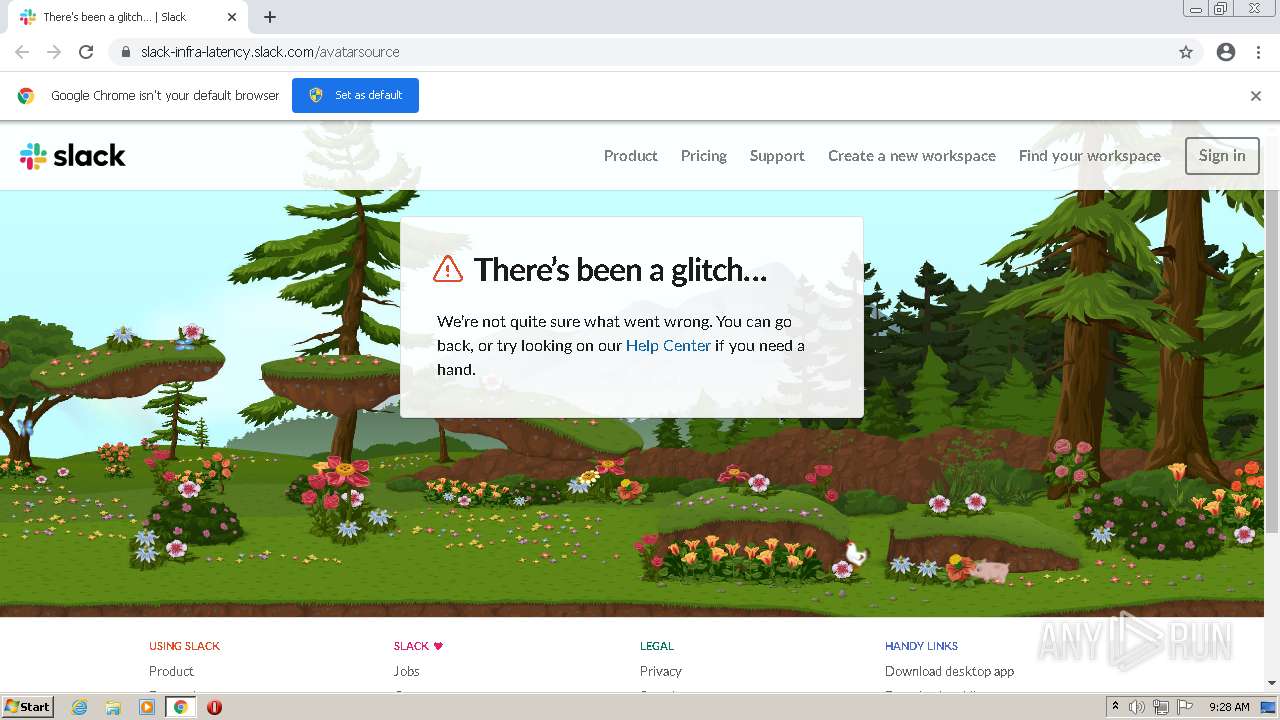View site info via the padlock icon
The width and height of the screenshot is (1280, 720).
pos(126,52)
